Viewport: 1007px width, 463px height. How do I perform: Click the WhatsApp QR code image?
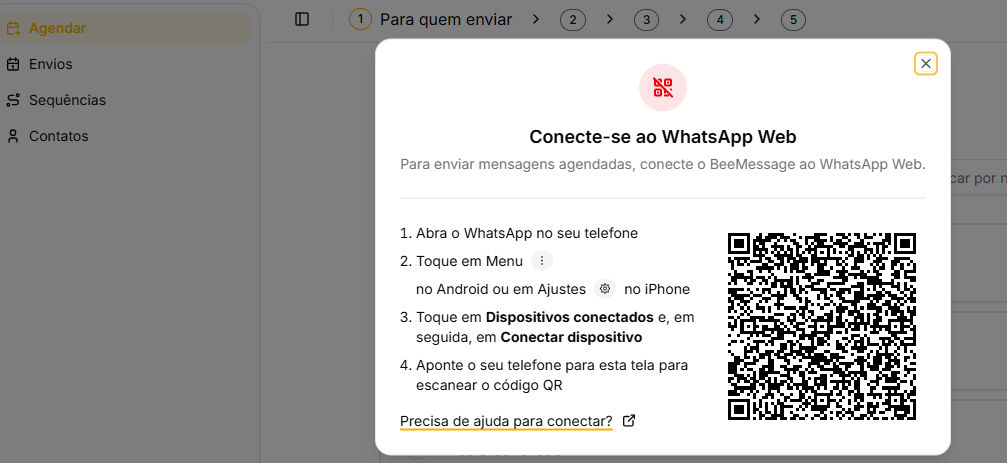822,327
